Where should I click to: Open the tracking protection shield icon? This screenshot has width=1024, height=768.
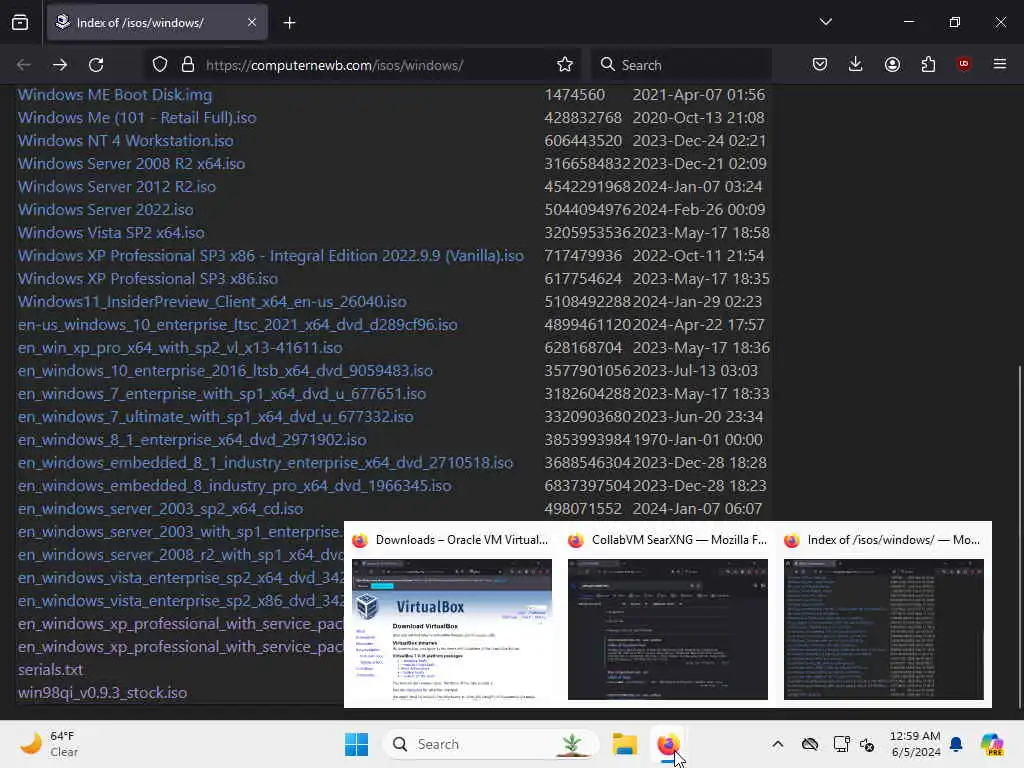(160, 65)
